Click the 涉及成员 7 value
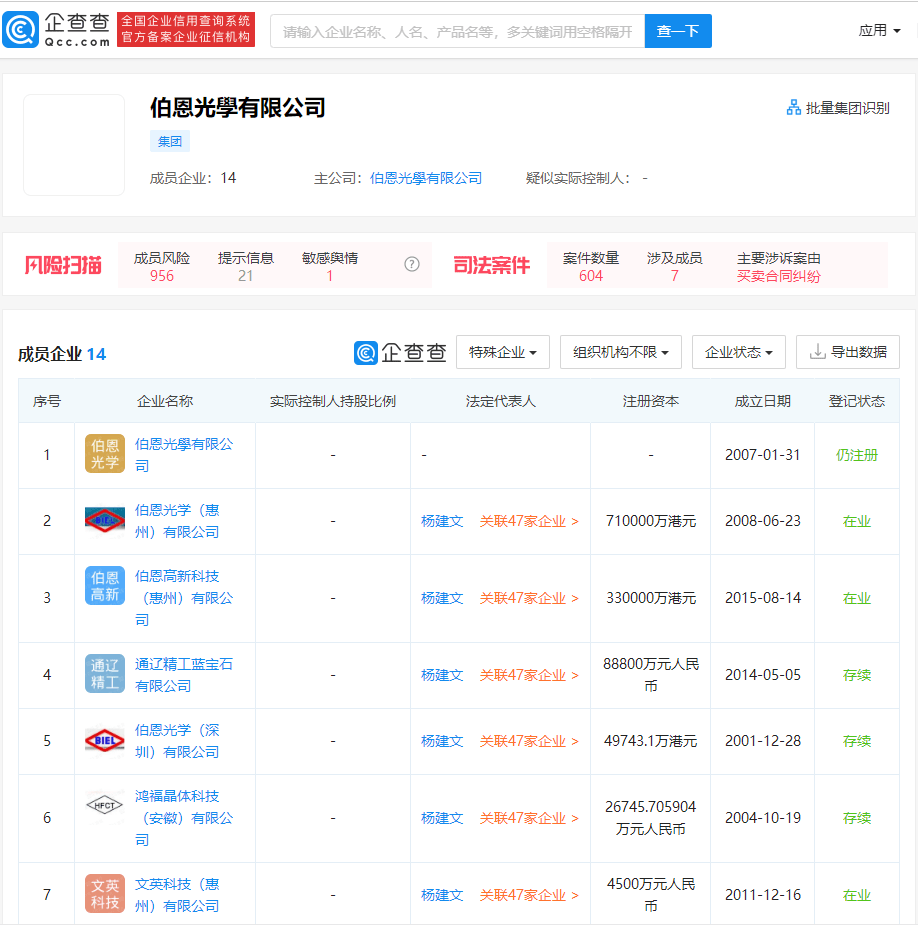 click(674, 276)
